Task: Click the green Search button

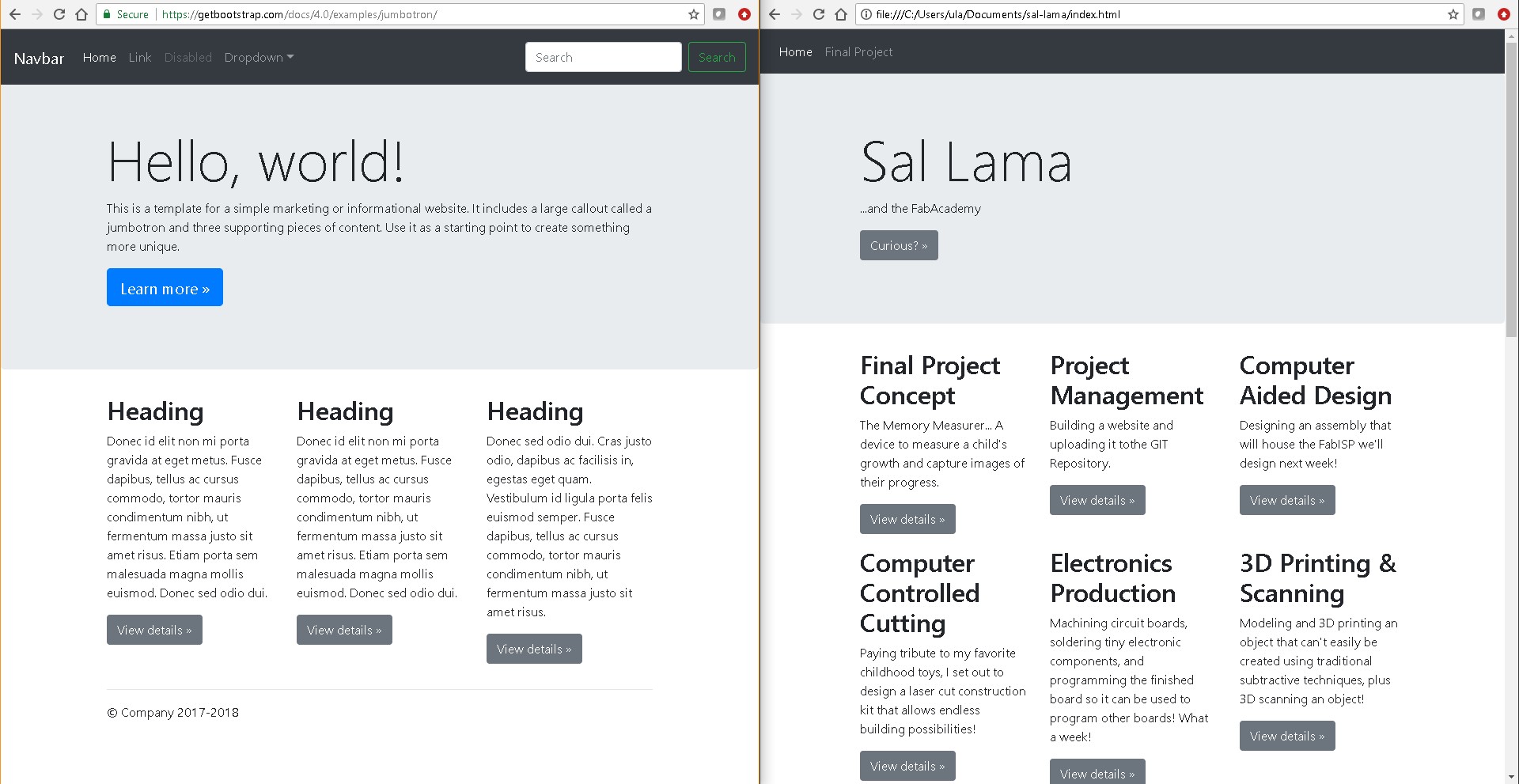Action: coord(717,57)
